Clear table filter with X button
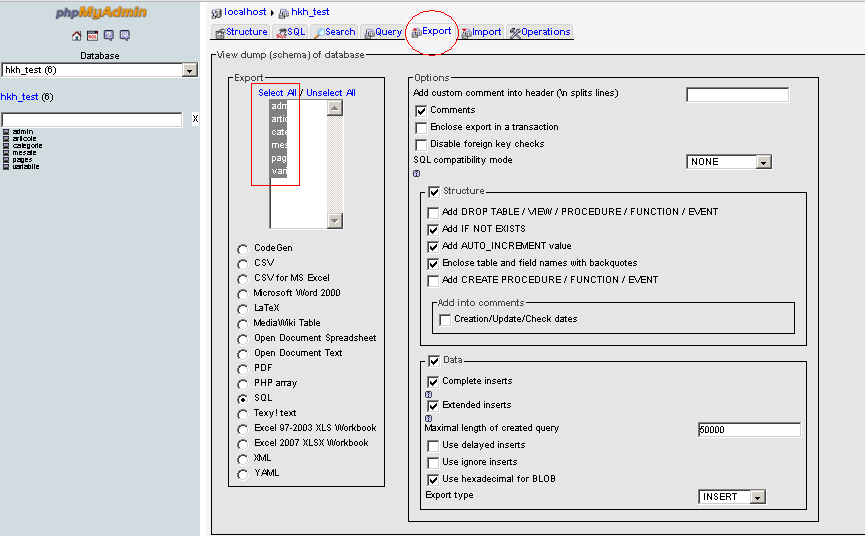The width and height of the screenshot is (865, 536). (195, 119)
